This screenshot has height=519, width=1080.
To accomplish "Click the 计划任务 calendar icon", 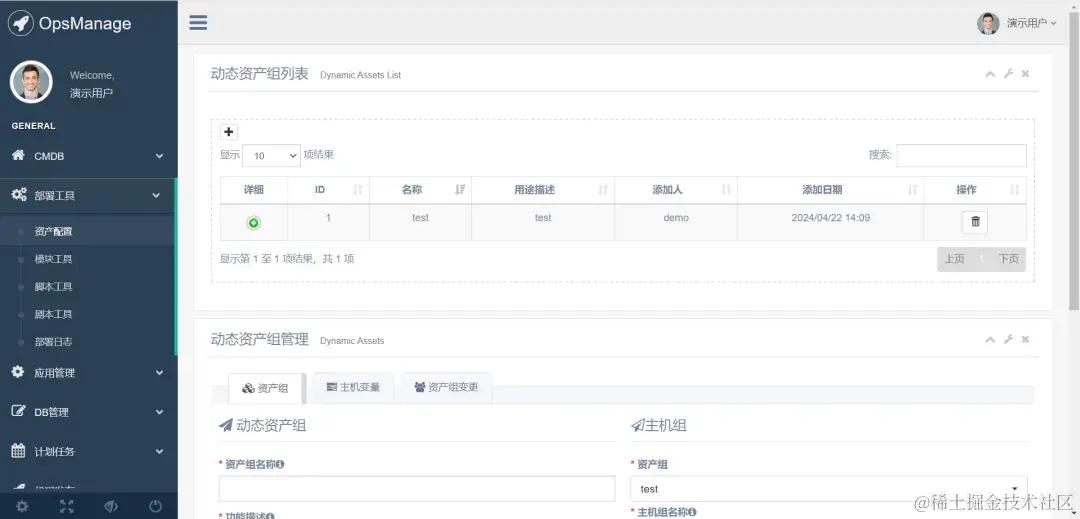I will (19, 451).
